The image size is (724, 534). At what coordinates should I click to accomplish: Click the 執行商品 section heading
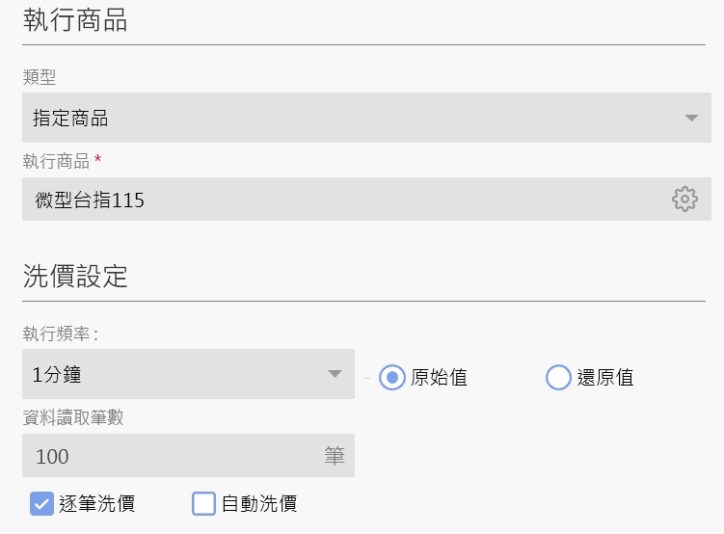75,21
